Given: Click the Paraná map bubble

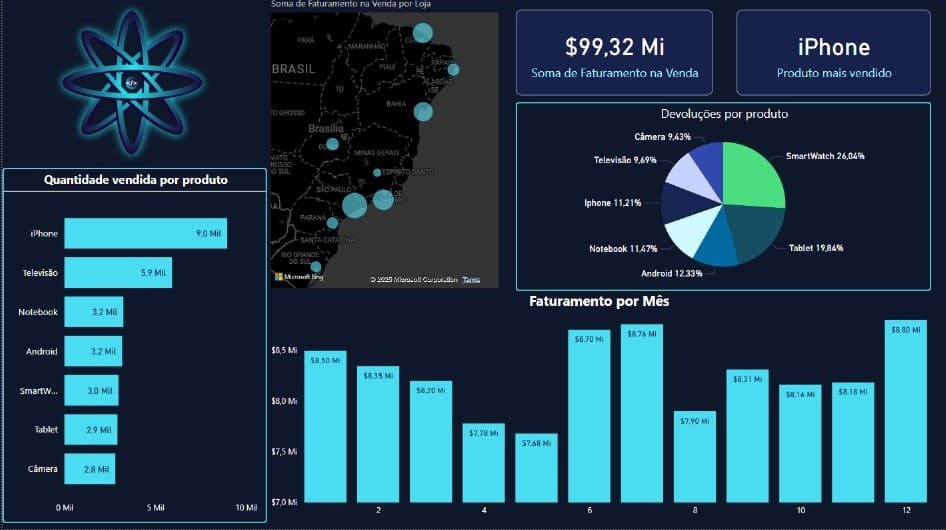Looking at the screenshot, I should pos(332,223).
